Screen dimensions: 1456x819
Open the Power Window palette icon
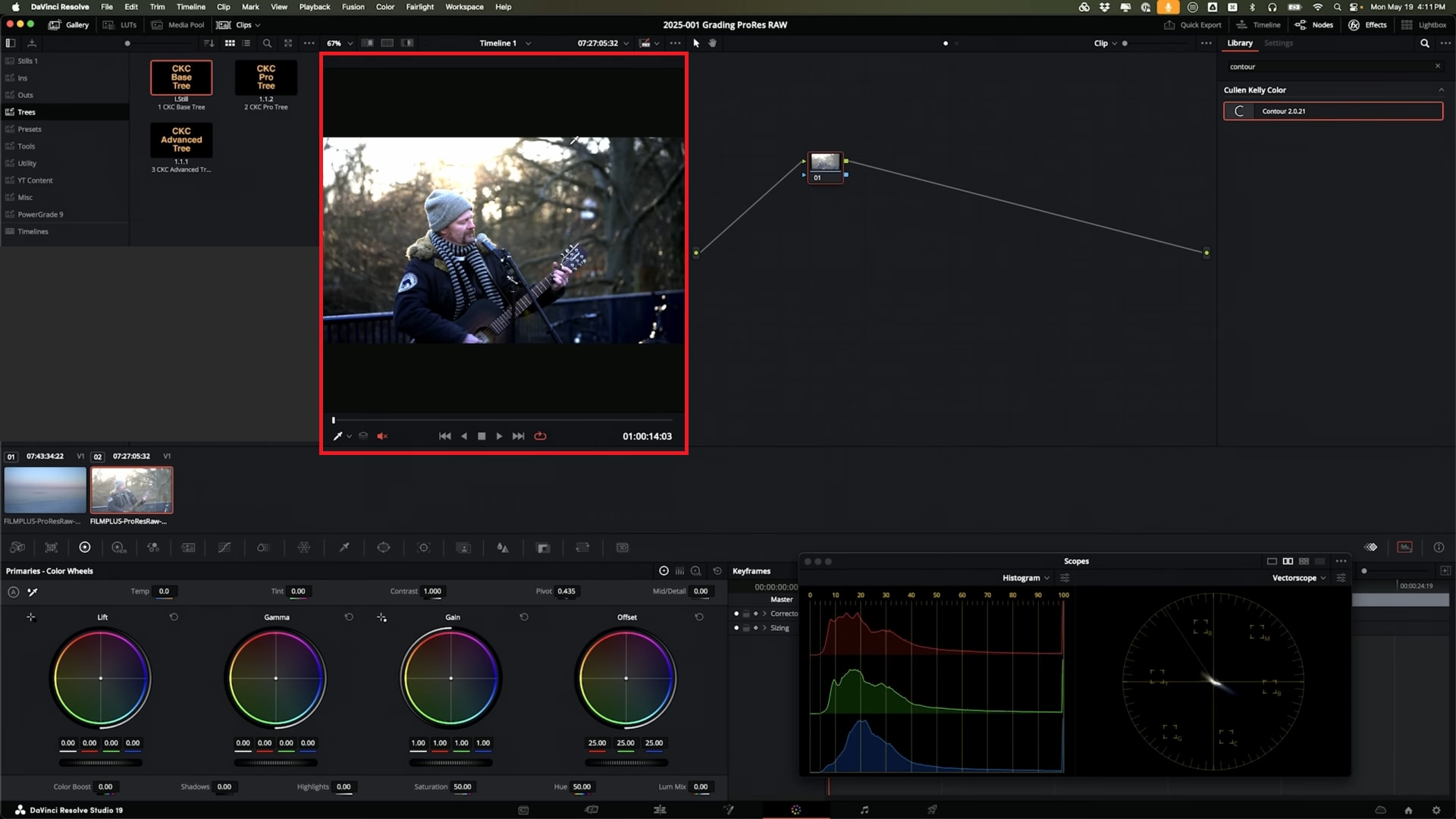click(384, 548)
